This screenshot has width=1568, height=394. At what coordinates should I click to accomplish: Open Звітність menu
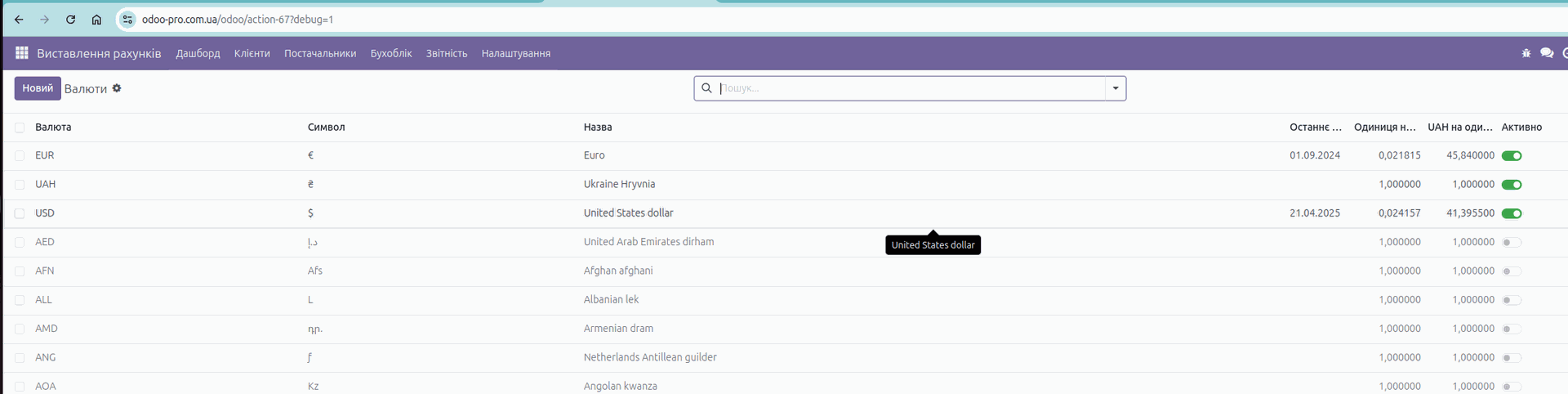[447, 53]
